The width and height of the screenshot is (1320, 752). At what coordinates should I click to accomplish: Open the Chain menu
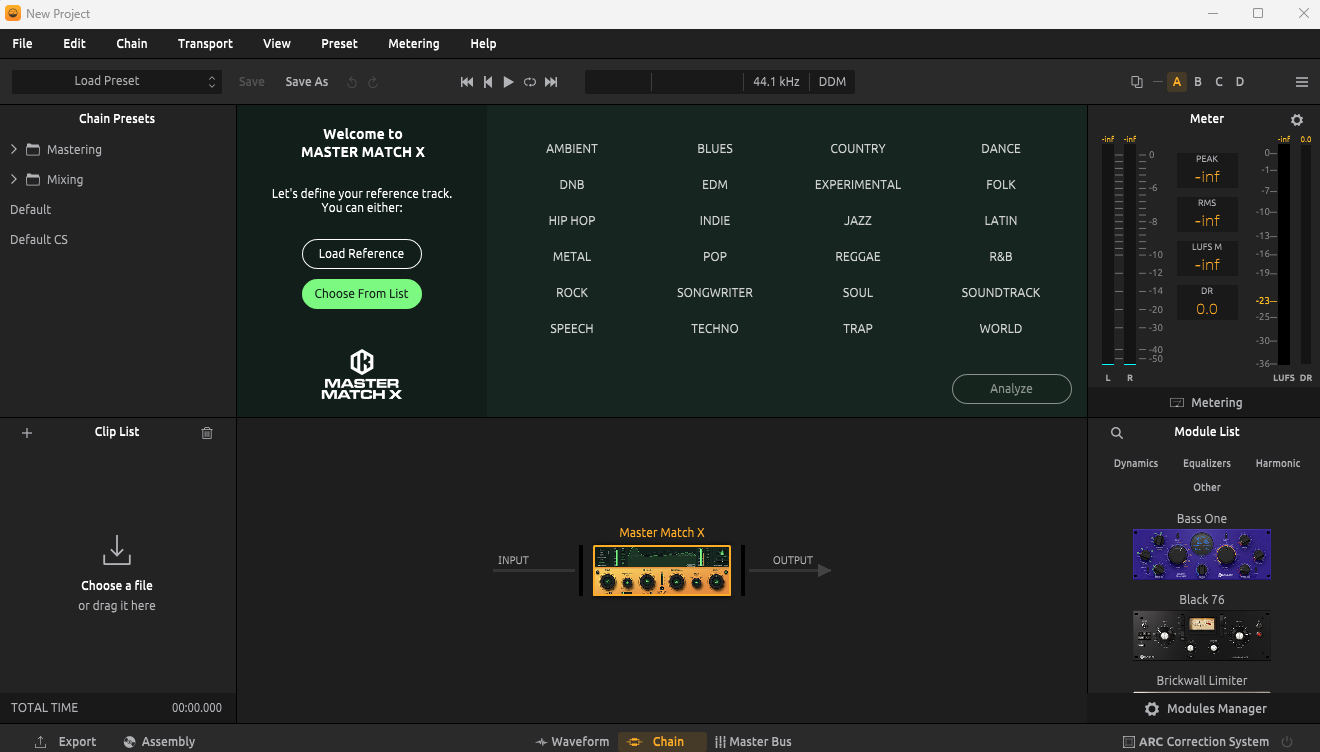pos(132,44)
